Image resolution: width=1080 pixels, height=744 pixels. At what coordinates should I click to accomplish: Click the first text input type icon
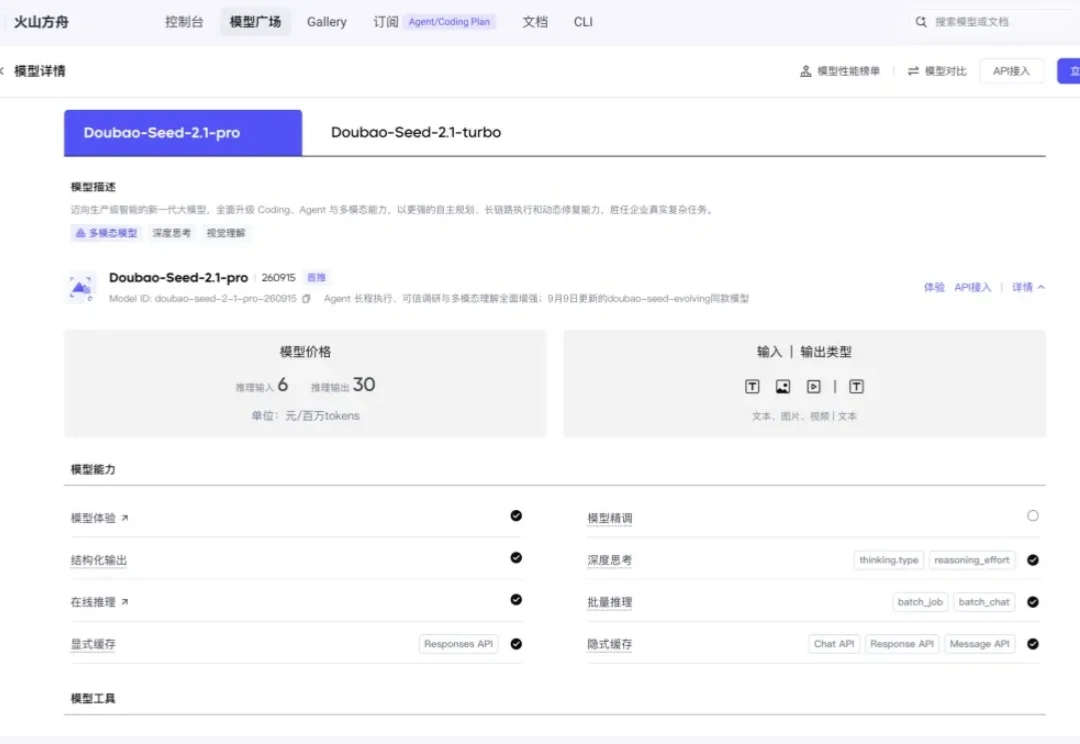click(x=752, y=386)
